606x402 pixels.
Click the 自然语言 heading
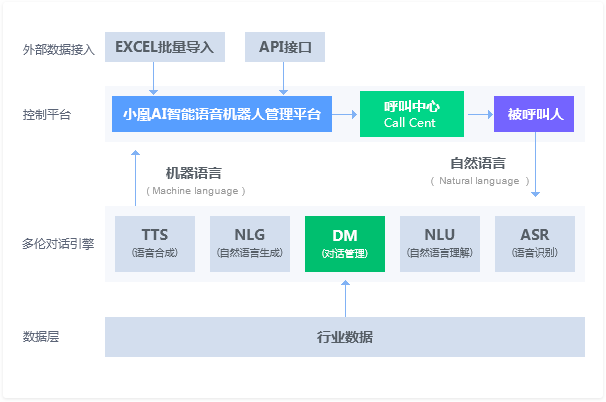[x=478, y=163]
